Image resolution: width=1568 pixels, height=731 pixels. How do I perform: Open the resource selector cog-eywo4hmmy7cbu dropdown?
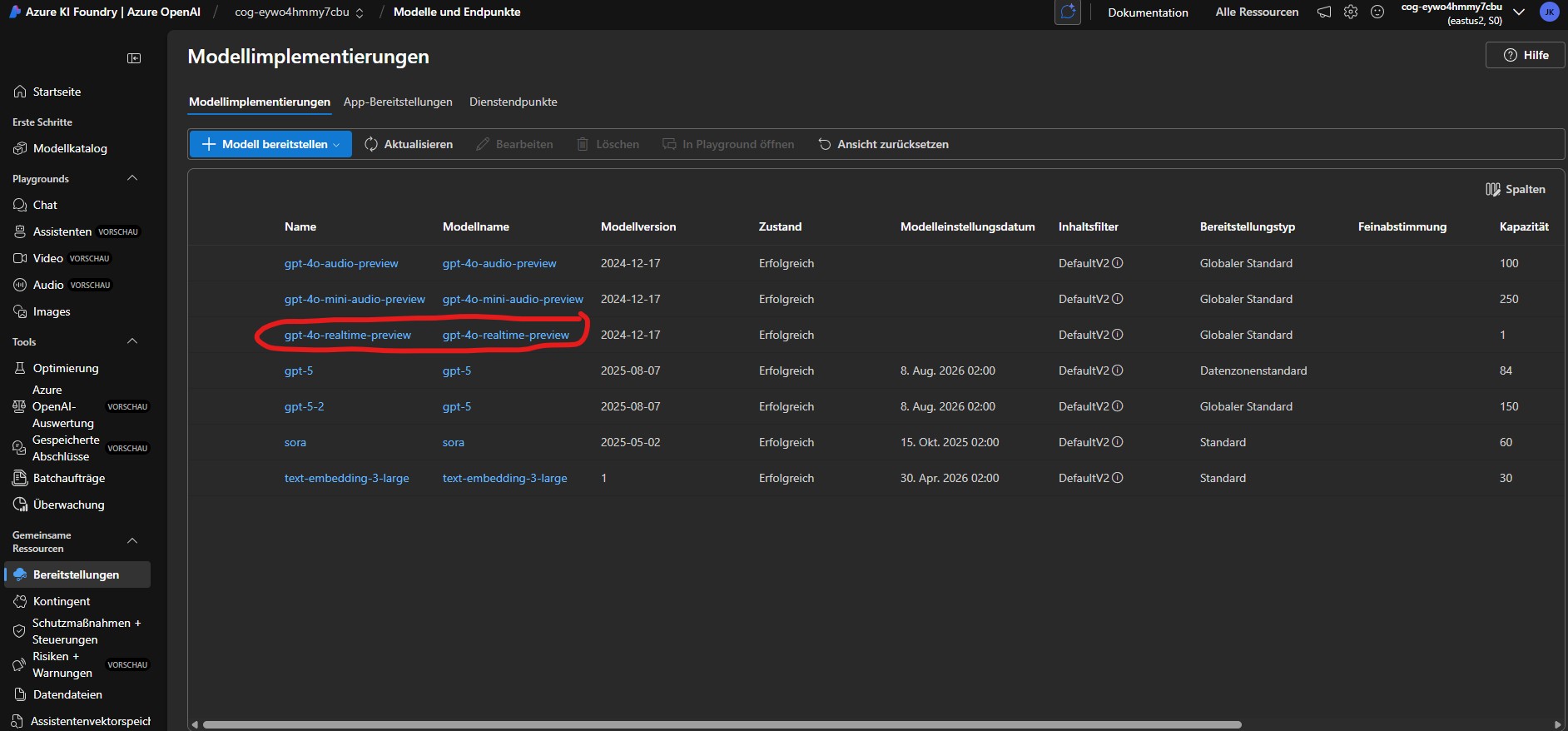click(x=299, y=12)
